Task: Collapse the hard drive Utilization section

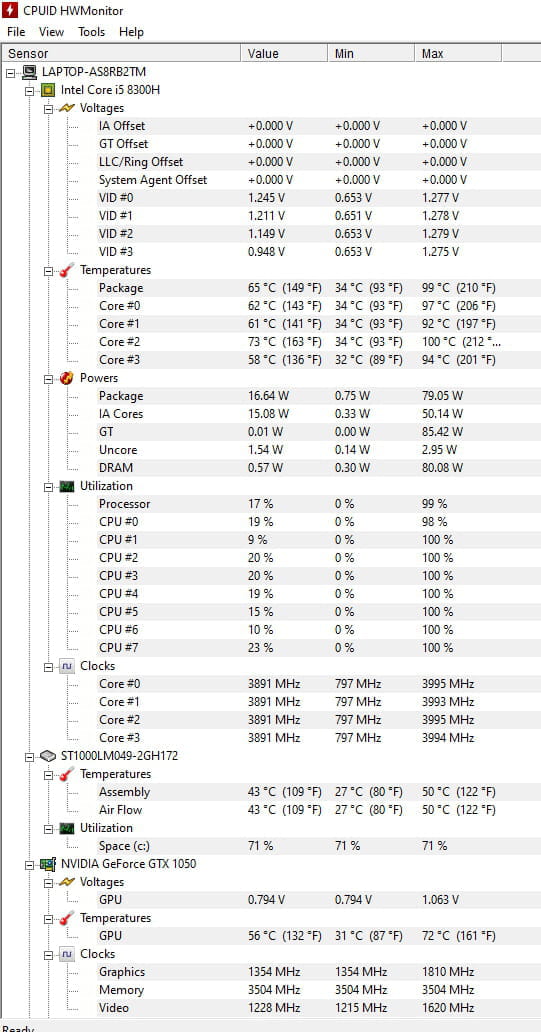Action: click(48, 829)
